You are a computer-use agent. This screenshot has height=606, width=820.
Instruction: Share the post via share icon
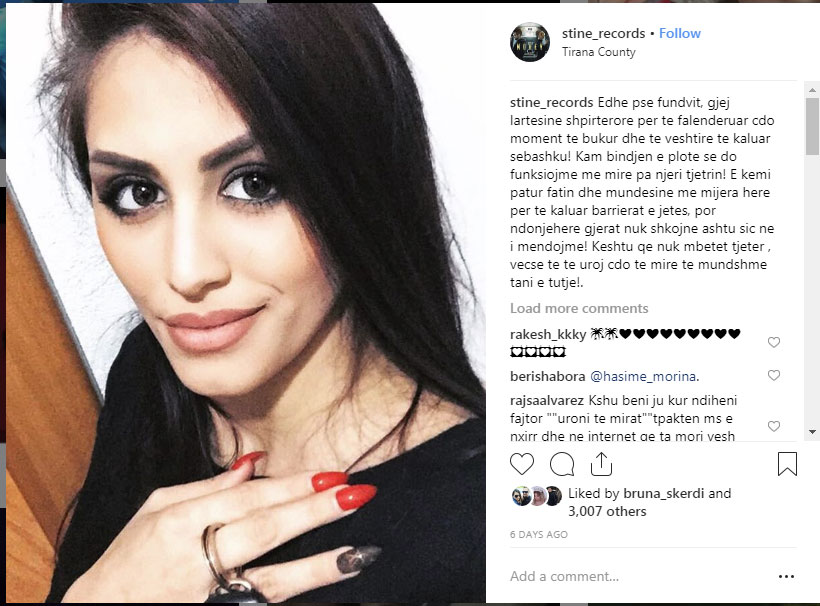[601, 464]
